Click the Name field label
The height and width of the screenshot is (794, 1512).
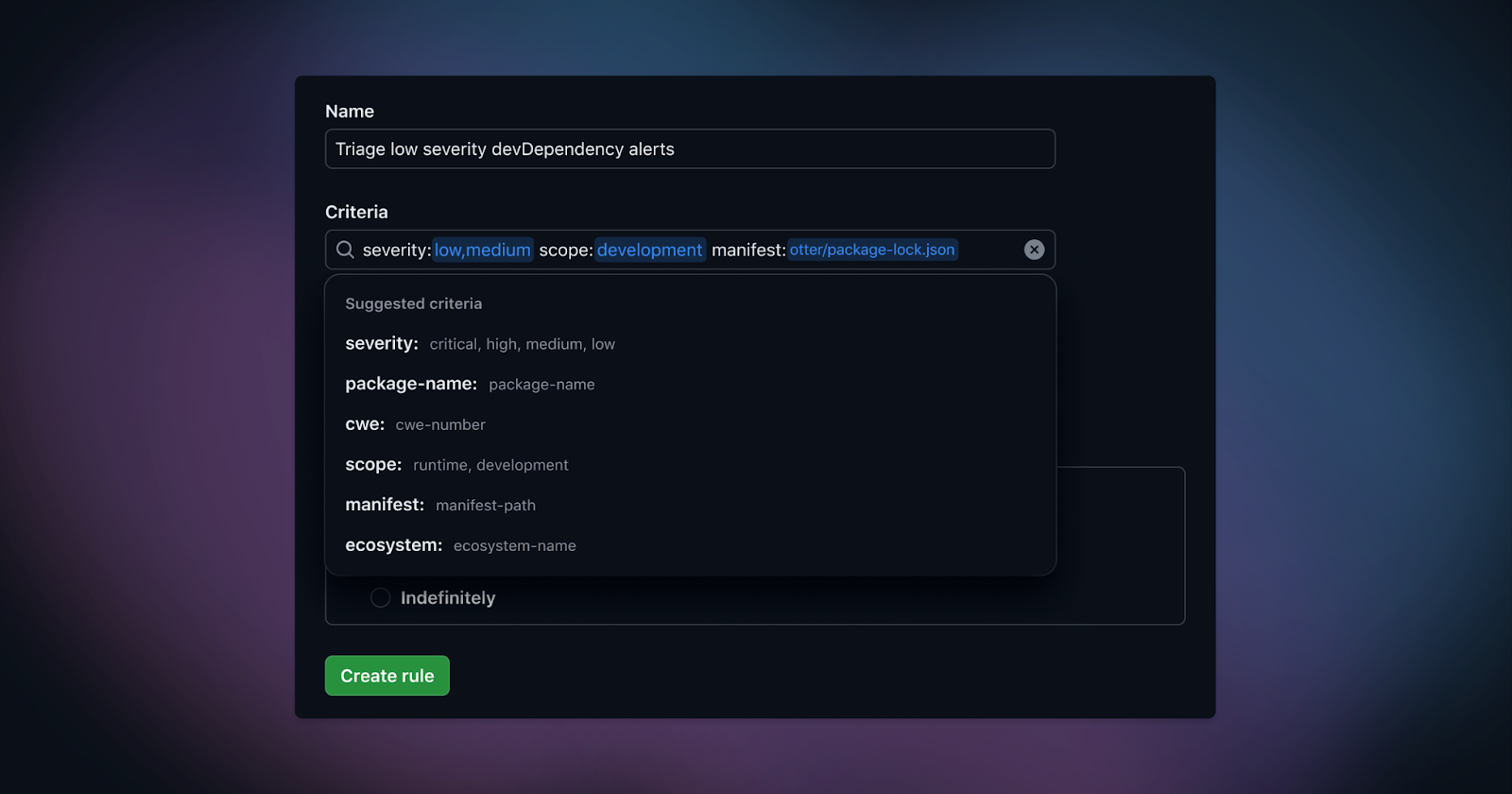point(350,112)
